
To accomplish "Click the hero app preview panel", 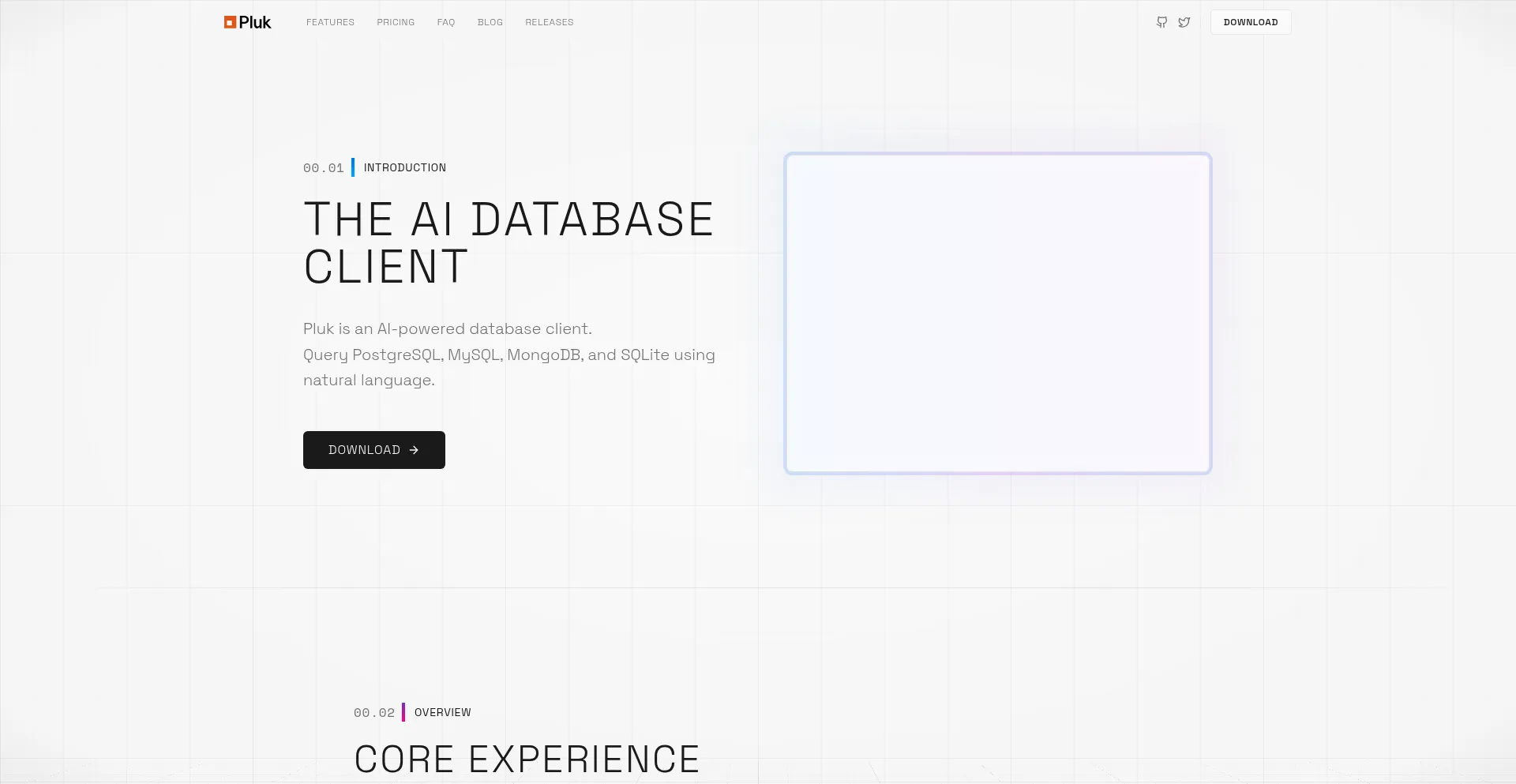I will 997,313.
